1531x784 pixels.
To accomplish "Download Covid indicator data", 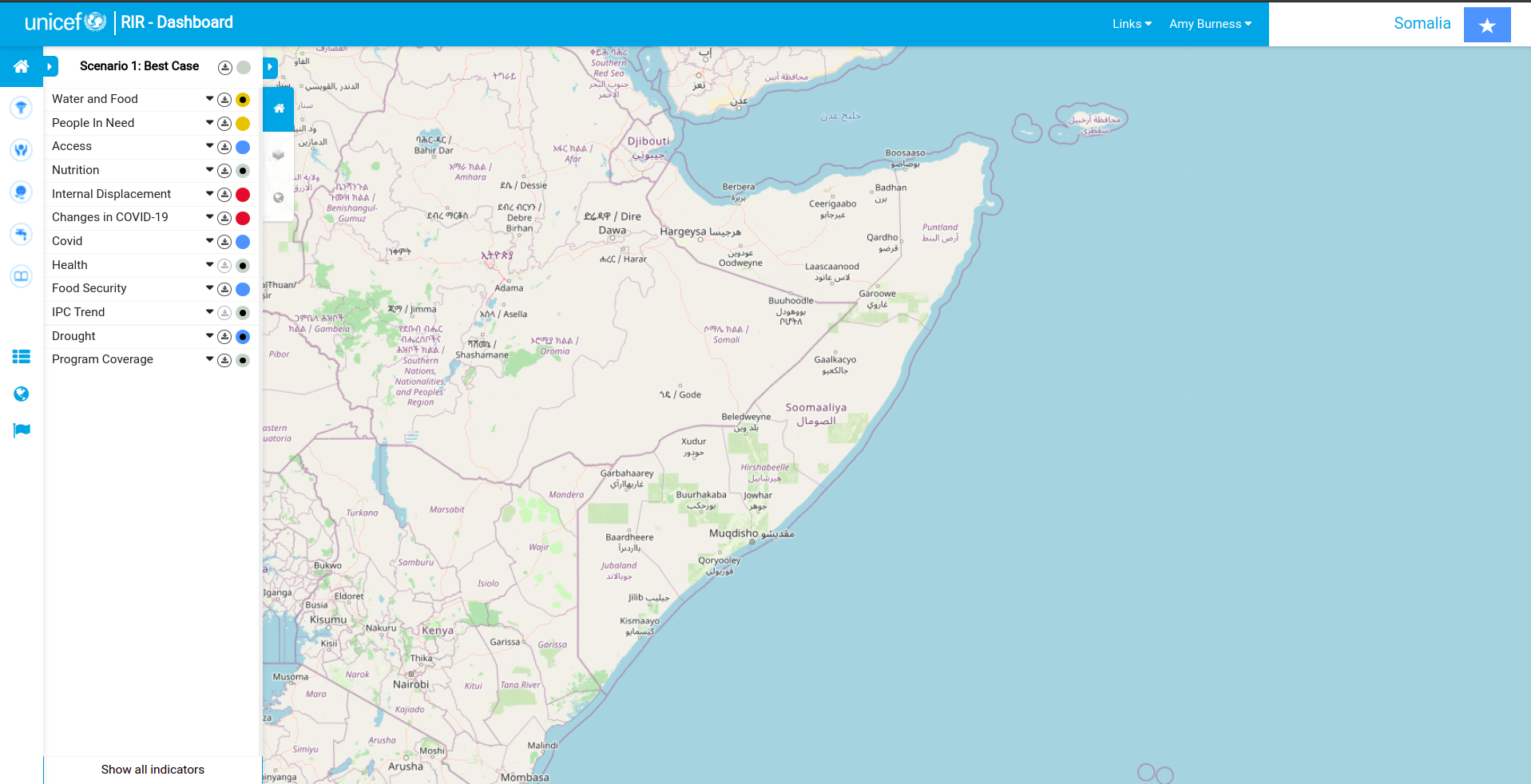I will (225, 242).
